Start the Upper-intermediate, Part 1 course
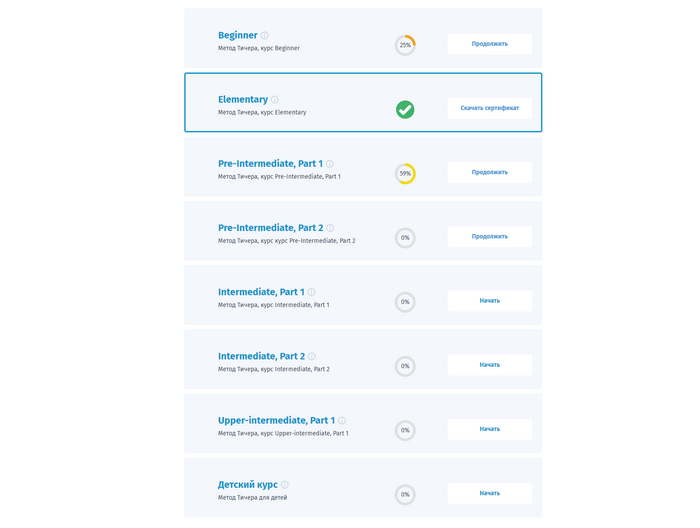This screenshot has height=528, width=700. pos(489,429)
